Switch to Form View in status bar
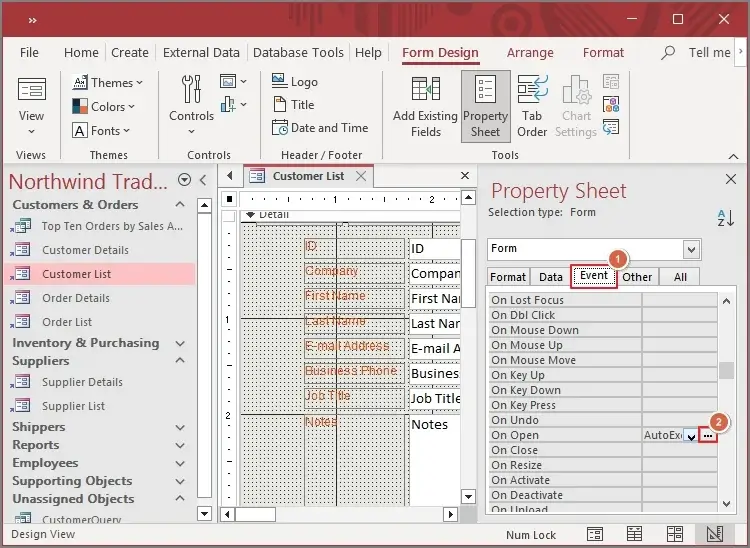This screenshot has height=548, width=750. point(594,535)
